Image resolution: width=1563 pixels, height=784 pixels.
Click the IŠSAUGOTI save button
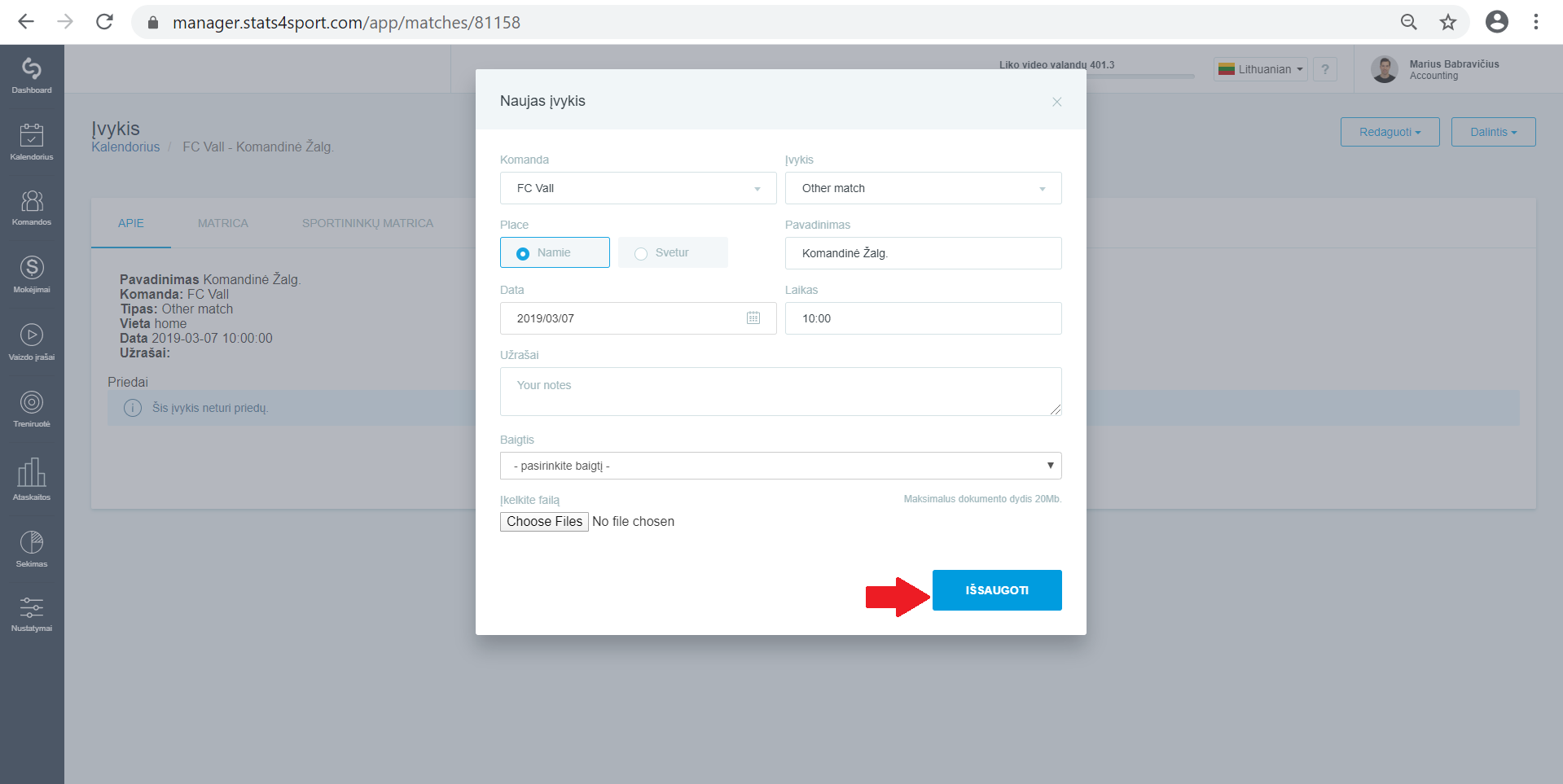pos(997,590)
